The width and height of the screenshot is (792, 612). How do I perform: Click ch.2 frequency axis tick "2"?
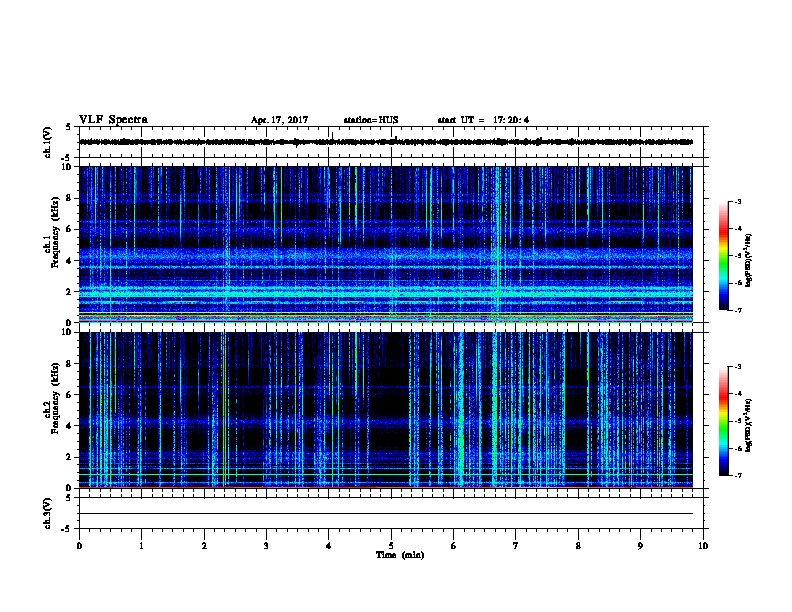[x=69, y=457]
